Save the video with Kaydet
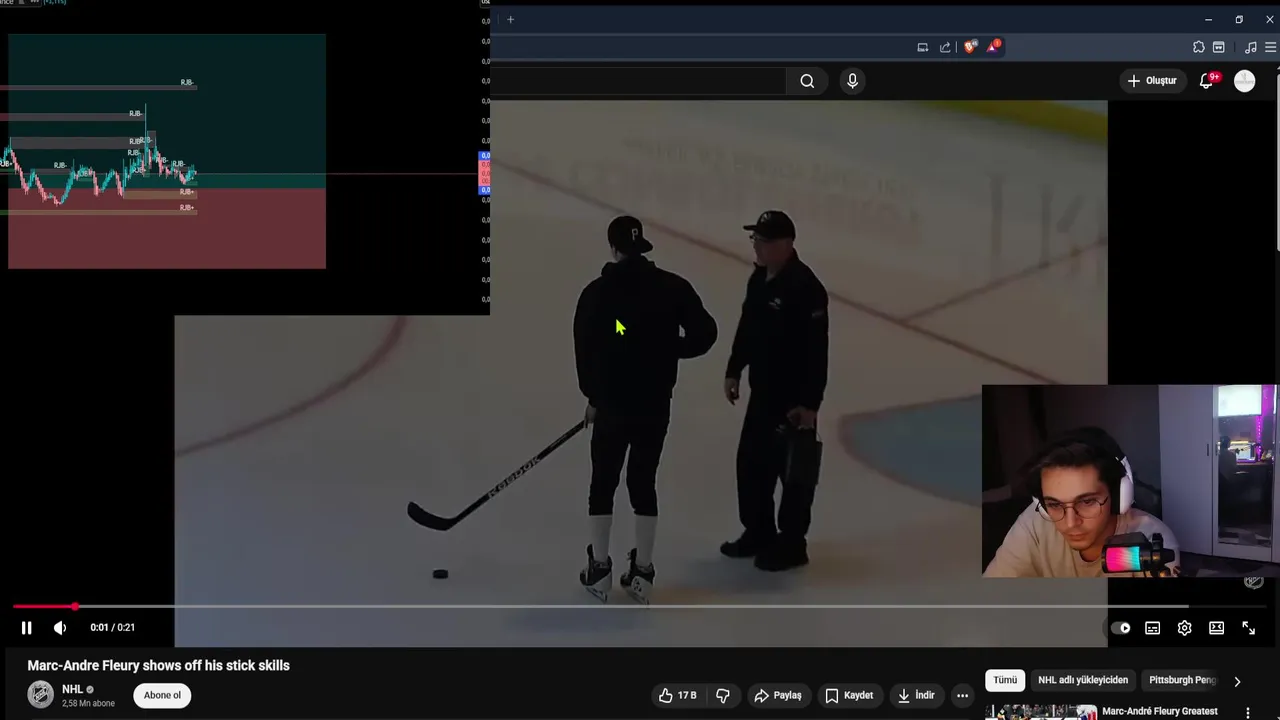The width and height of the screenshot is (1280, 720). (x=849, y=695)
